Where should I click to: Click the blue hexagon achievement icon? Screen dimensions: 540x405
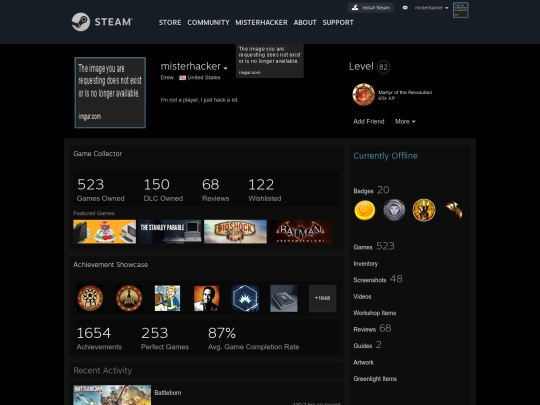[245, 298]
